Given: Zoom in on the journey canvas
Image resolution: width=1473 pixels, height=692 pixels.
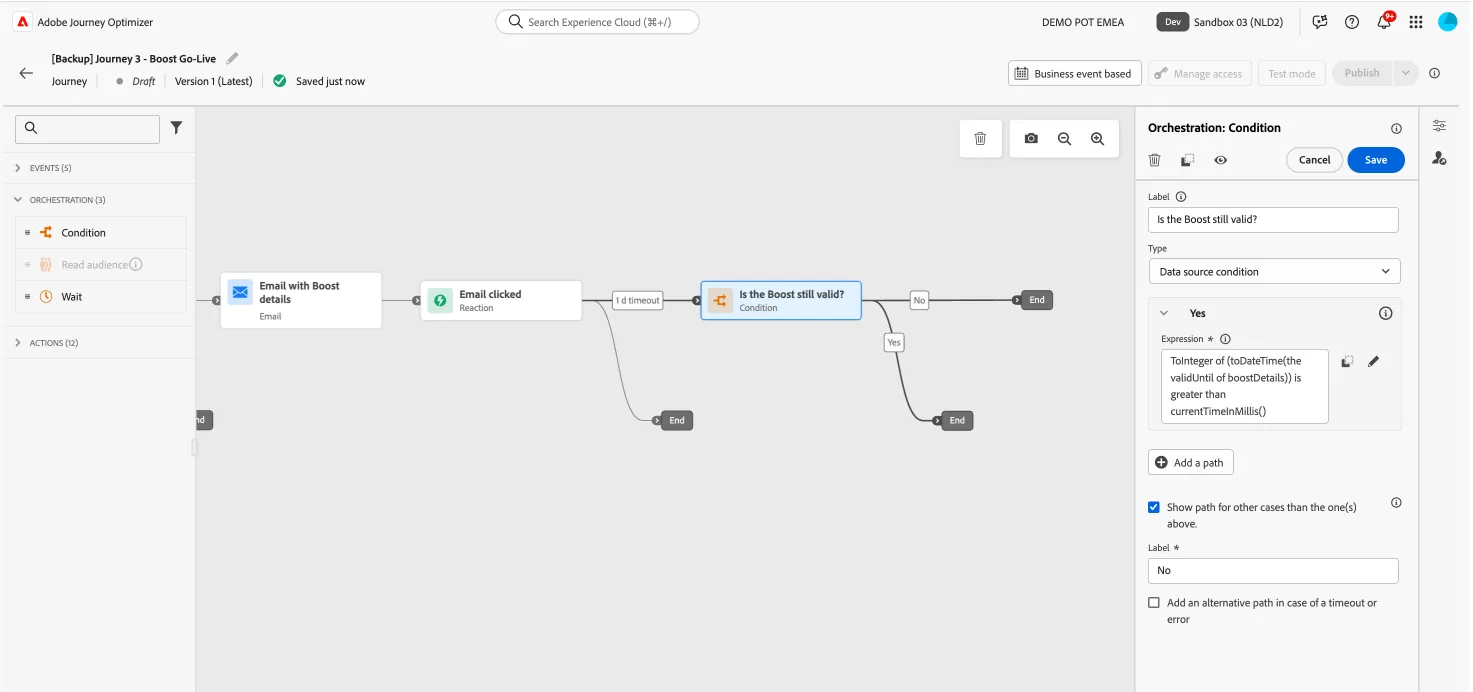Looking at the screenshot, I should pos(1097,139).
